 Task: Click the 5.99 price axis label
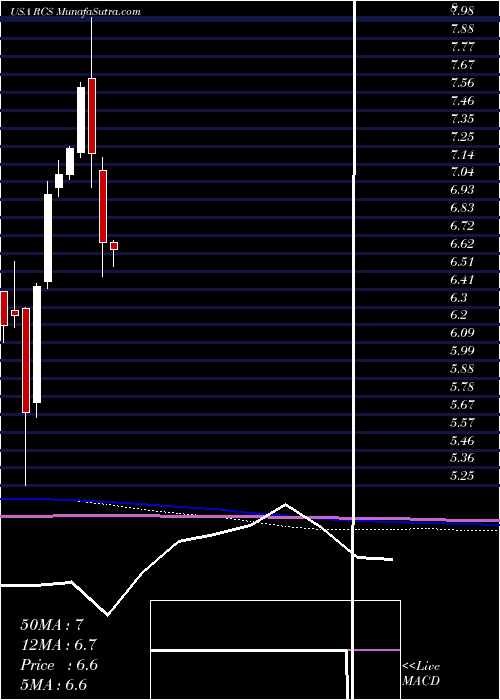tap(462, 351)
